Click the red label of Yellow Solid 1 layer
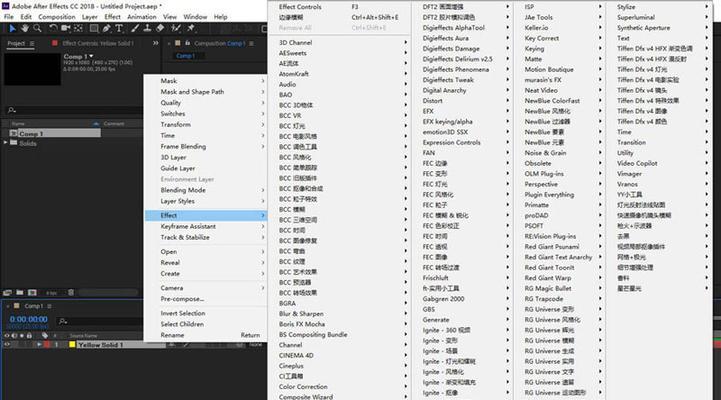The height and width of the screenshot is (400, 721). (47, 344)
